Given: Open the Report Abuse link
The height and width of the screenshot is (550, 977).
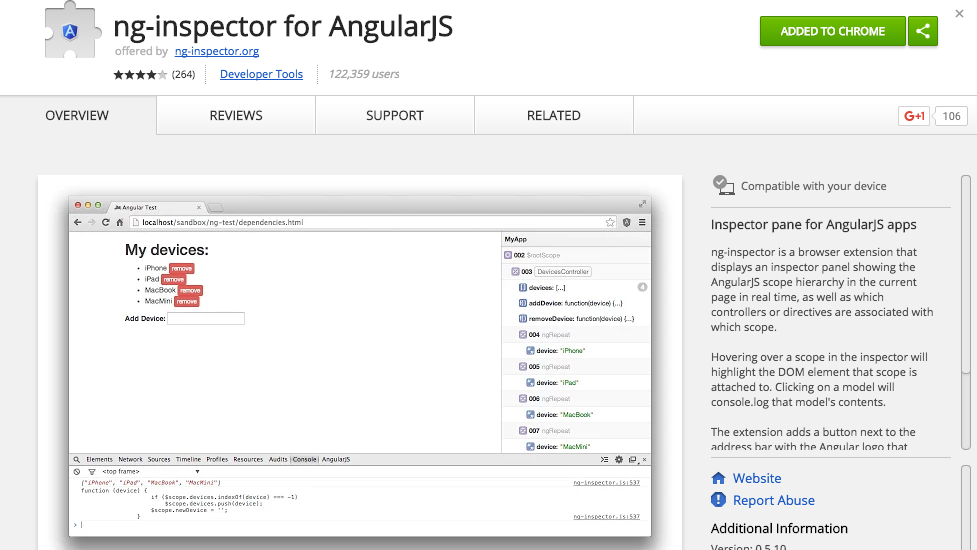Looking at the screenshot, I should (773, 500).
